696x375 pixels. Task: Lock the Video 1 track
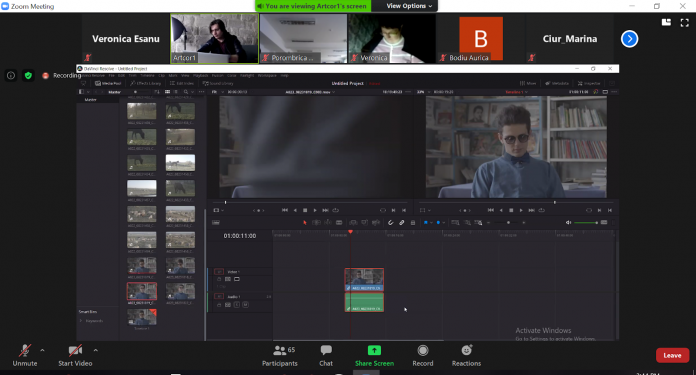(219, 279)
